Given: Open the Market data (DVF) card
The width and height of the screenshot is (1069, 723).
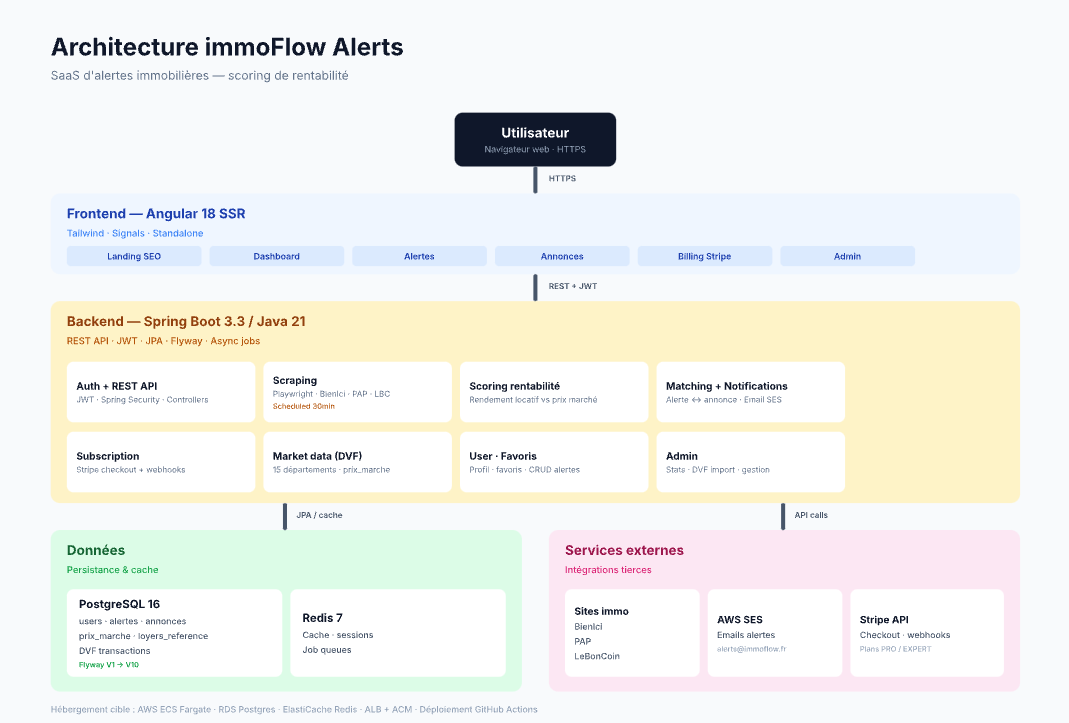Looking at the screenshot, I should pyautogui.click(x=357, y=462).
